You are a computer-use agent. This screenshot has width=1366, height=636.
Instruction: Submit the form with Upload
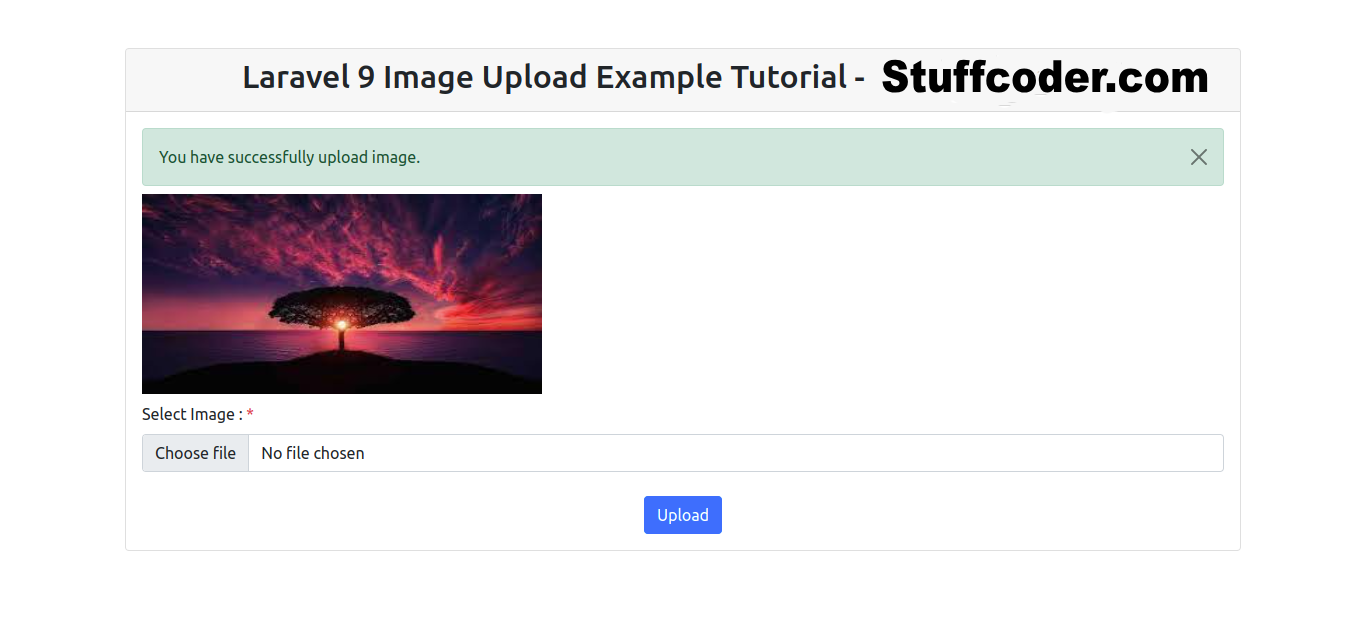pos(683,514)
